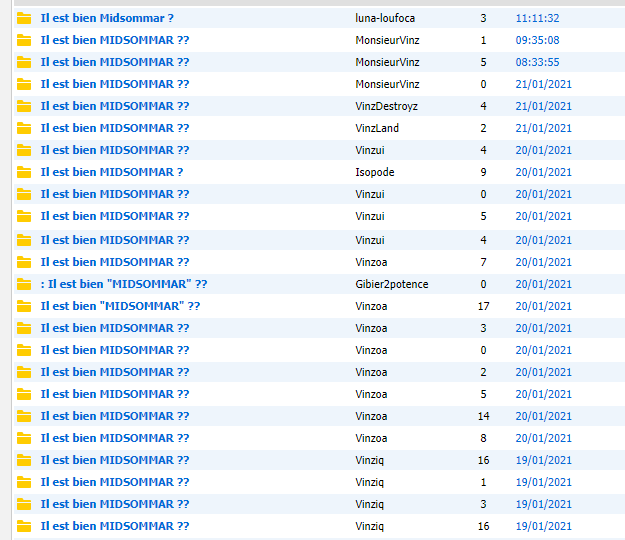Click folder icon of Vinzui topic with 5 replies
Viewport: 625px width, 540px height.
[x=24, y=216]
